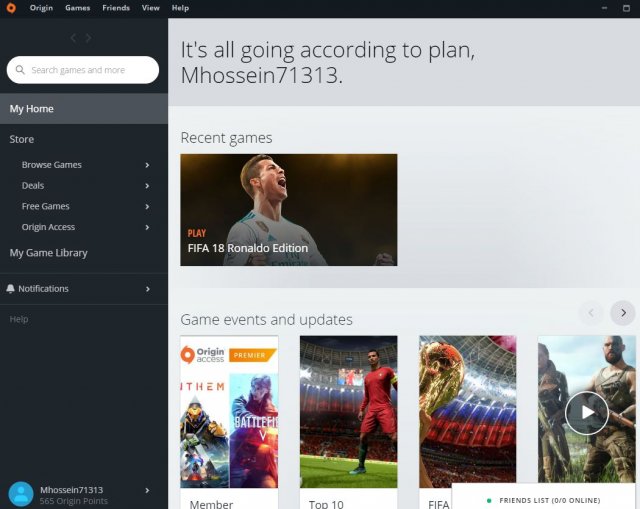This screenshot has height=509, width=640.
Task: Minimize the Origin window
Action: tap(604, 8)
